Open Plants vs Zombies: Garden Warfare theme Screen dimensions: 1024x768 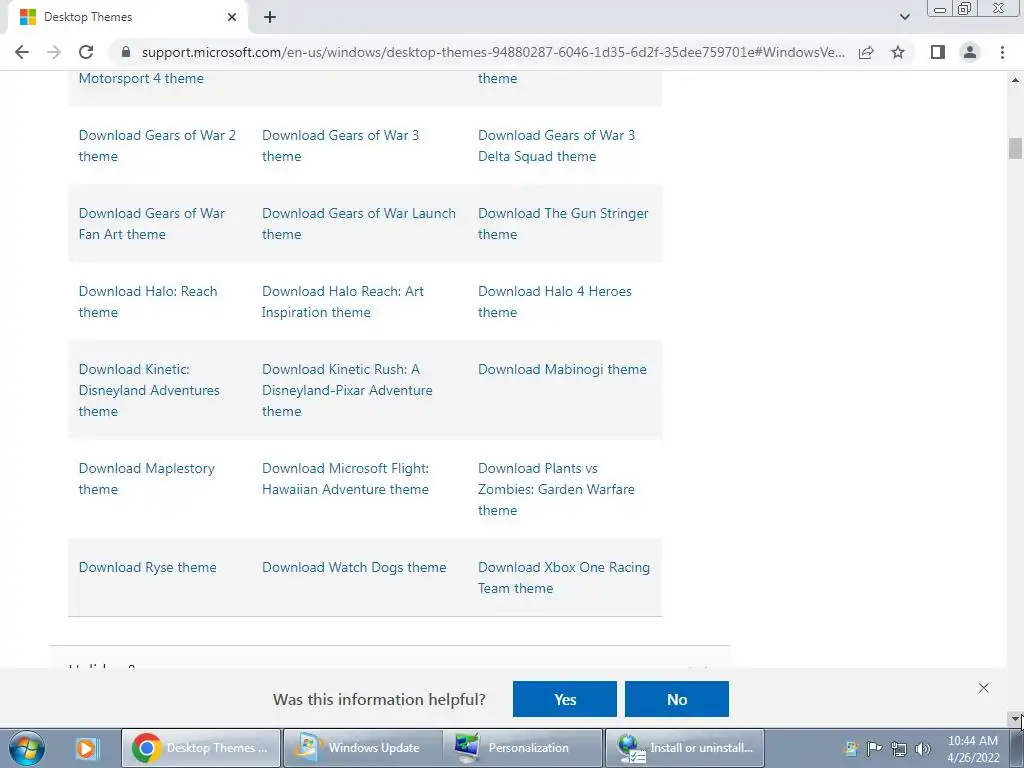pos(556,489)
